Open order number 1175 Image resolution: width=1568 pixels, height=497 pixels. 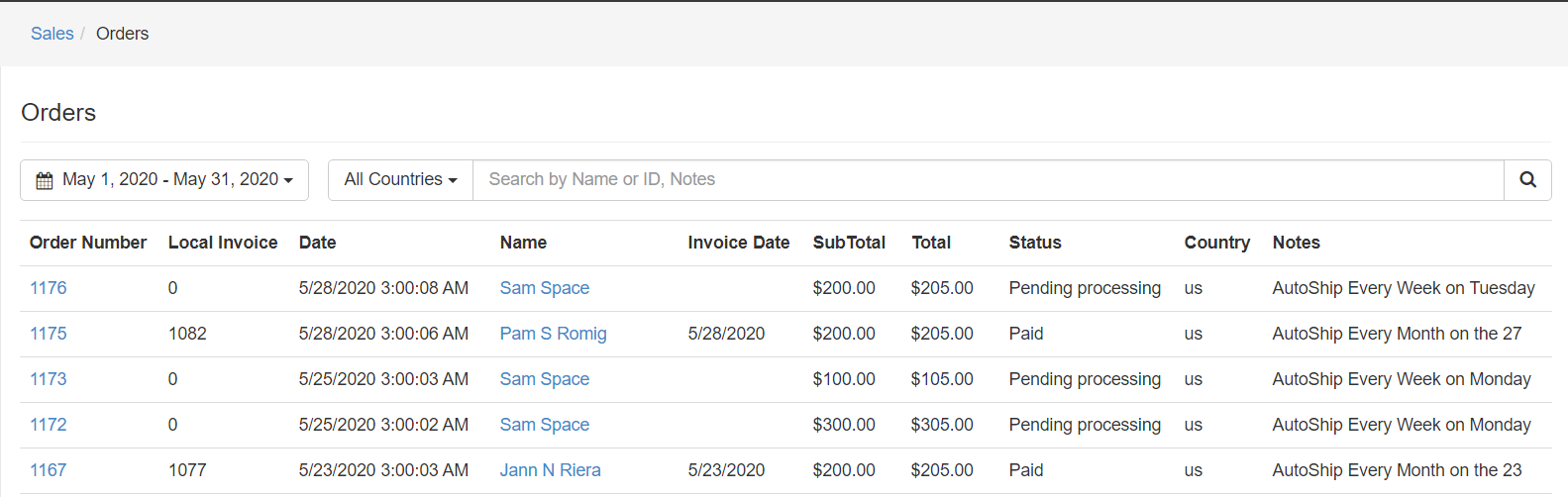pyautogui.click(x=49, y=334)
